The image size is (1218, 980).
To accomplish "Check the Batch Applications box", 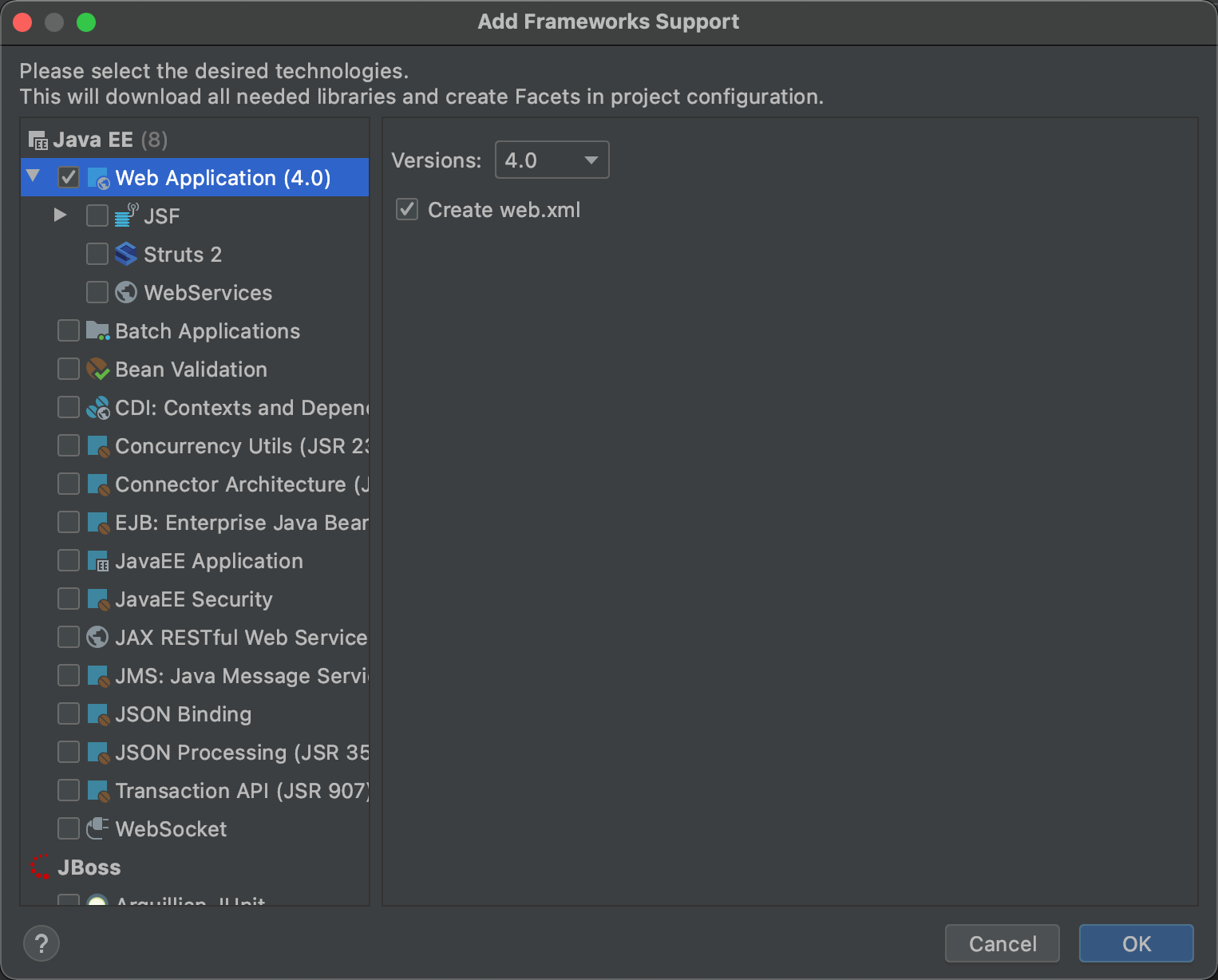I will (69, 330).
